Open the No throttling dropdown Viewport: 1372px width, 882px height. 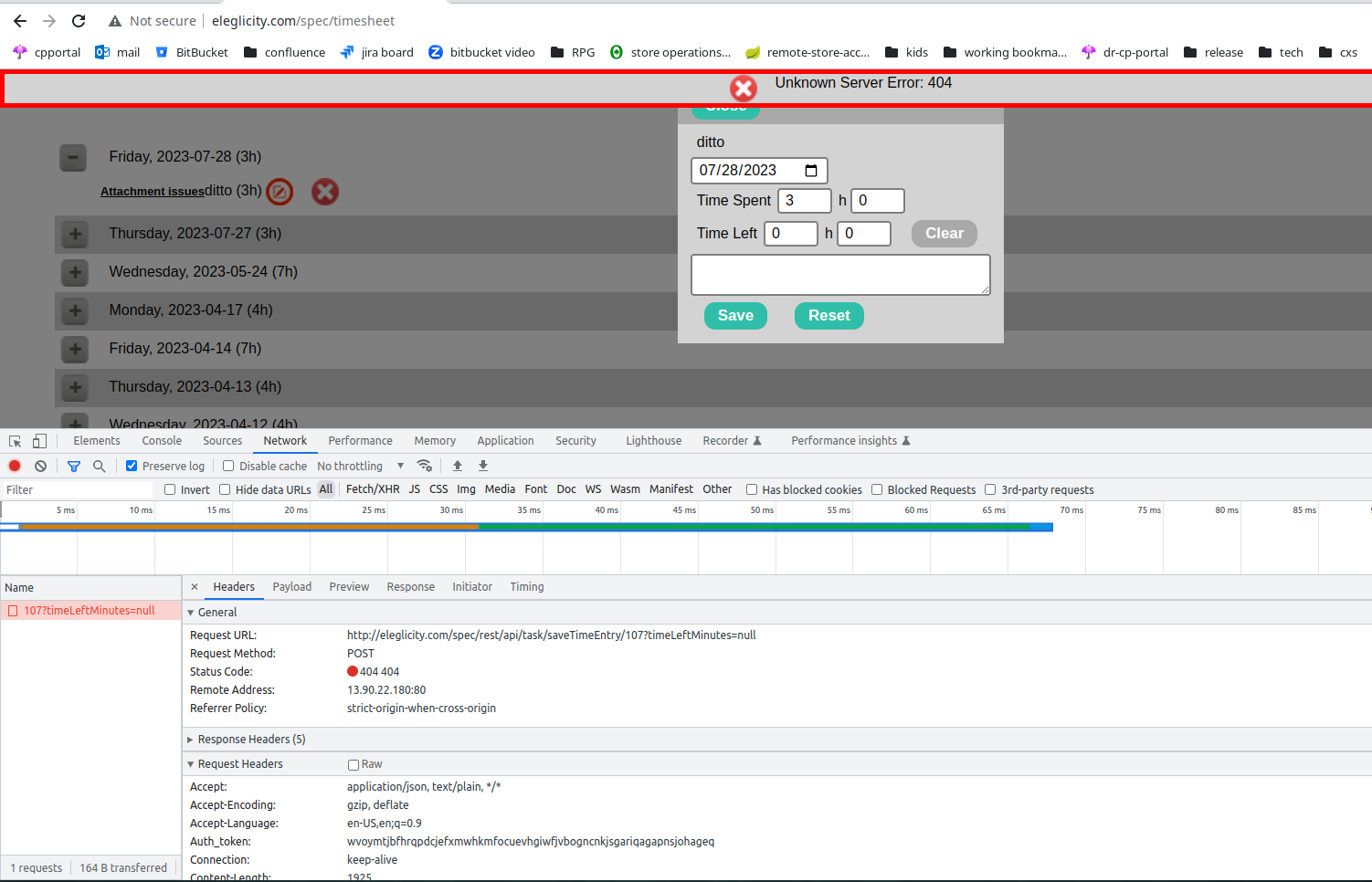pos(360,466)
